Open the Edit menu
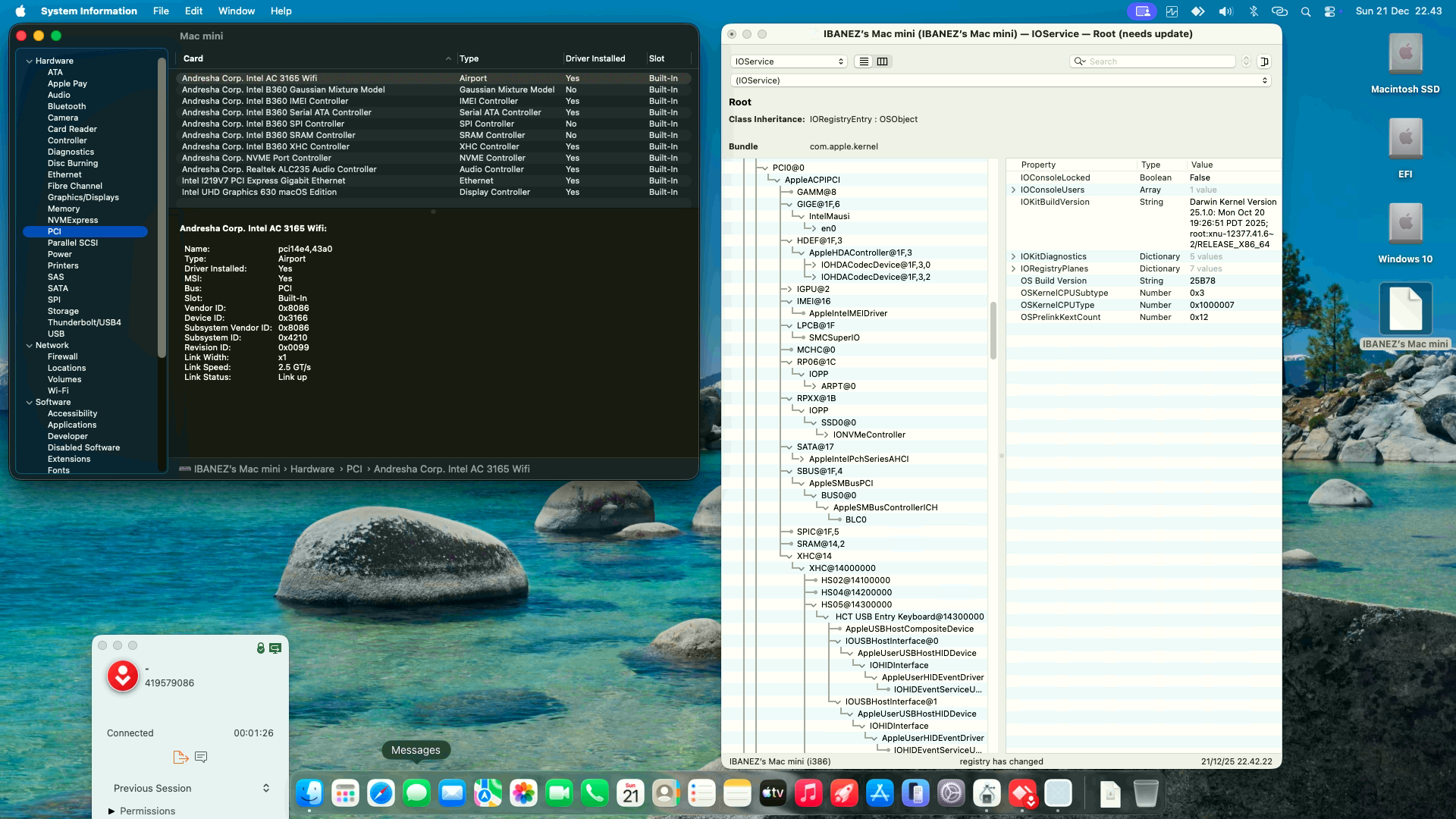The width and height of the screenshot is (1456, 819). 193,11
